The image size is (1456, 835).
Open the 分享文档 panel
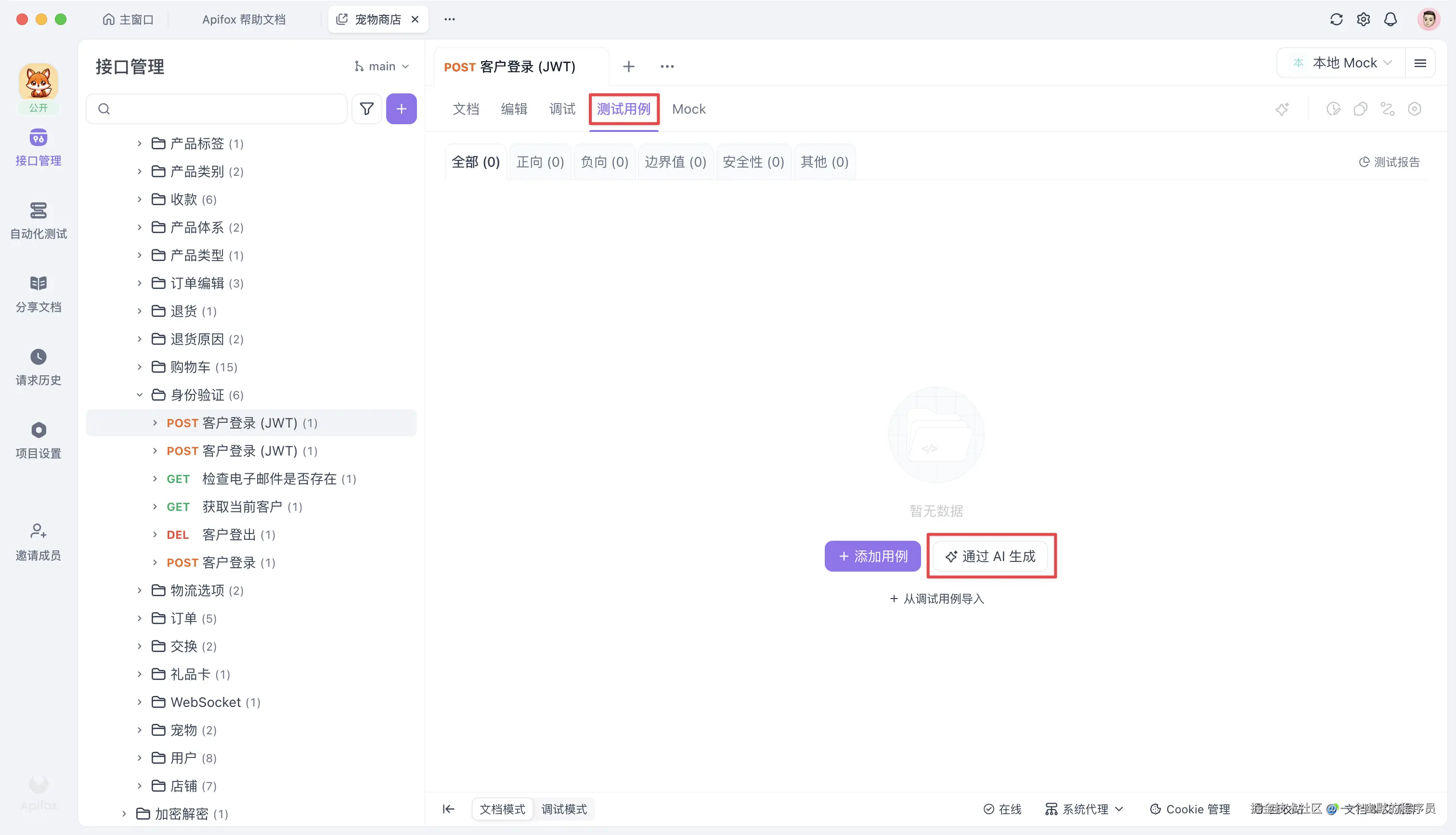[38, 292]
